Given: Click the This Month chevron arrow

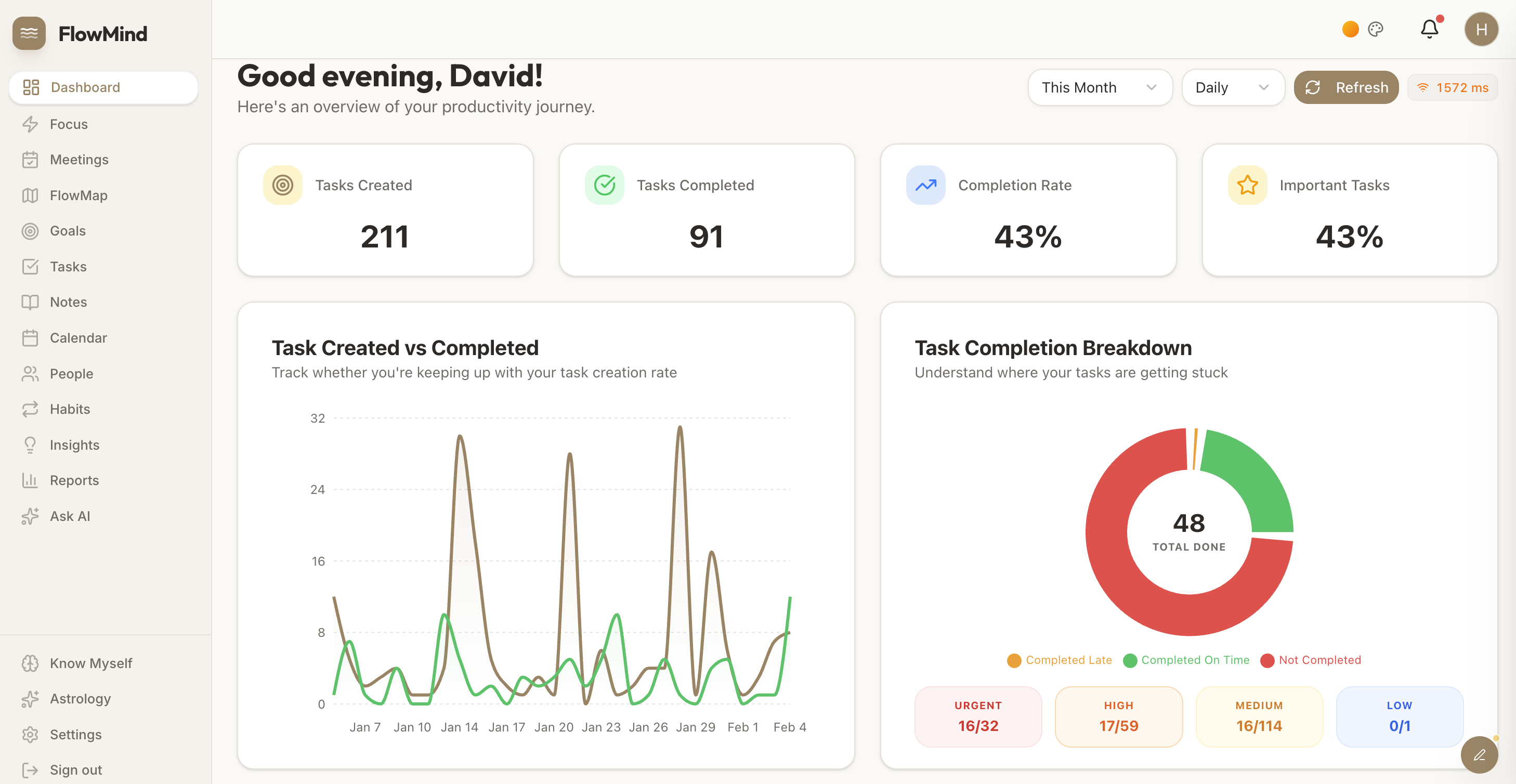Looking at the screenshot, I should pyautogui.click(x=1152, y=88).
